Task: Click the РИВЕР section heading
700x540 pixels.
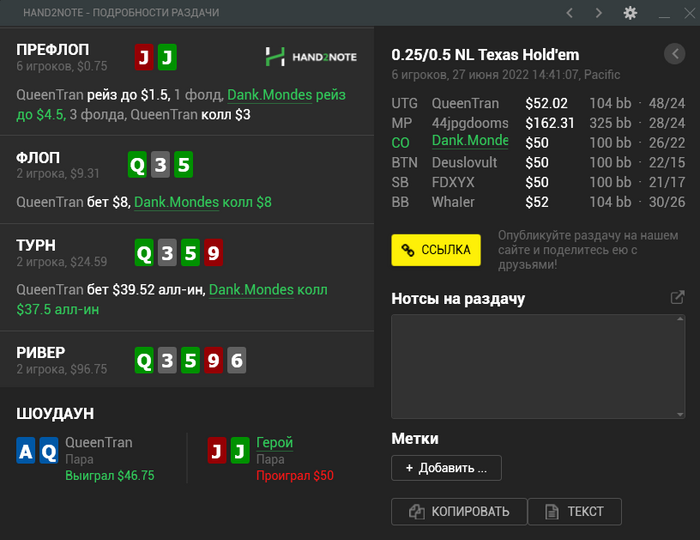Action: tap(41, 353)
